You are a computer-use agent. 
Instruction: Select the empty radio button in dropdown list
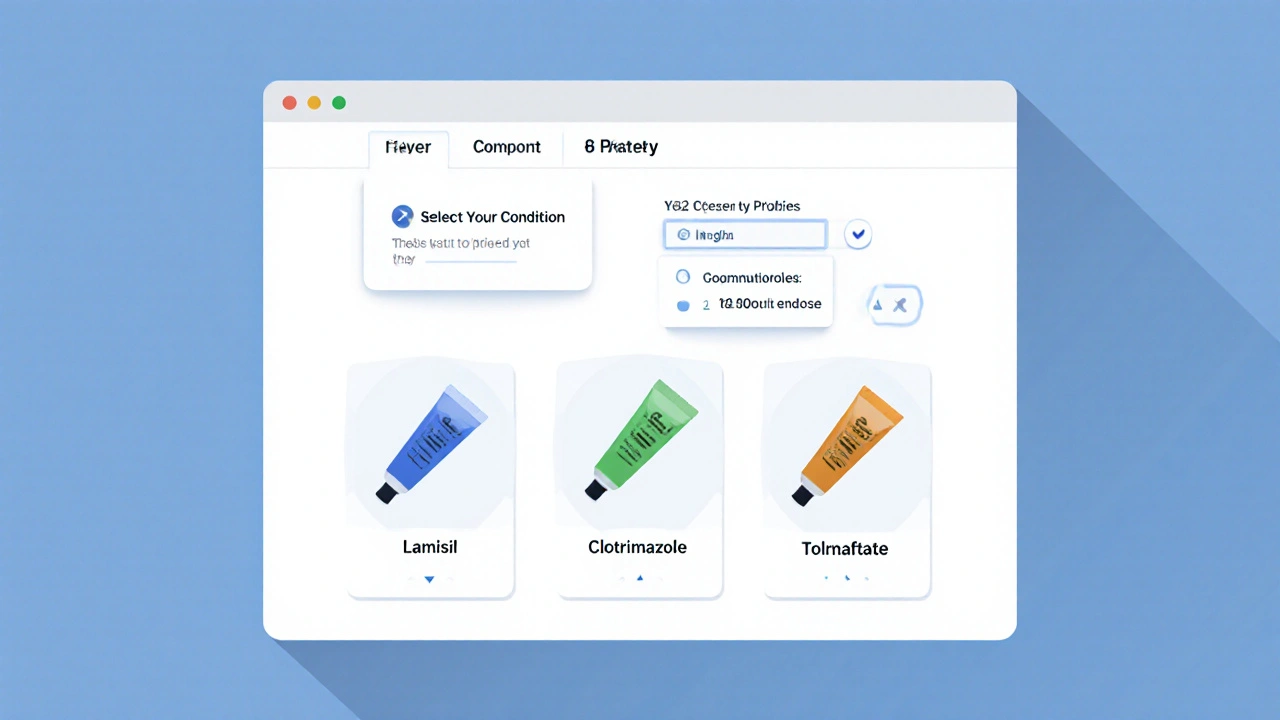pos(683,277)
